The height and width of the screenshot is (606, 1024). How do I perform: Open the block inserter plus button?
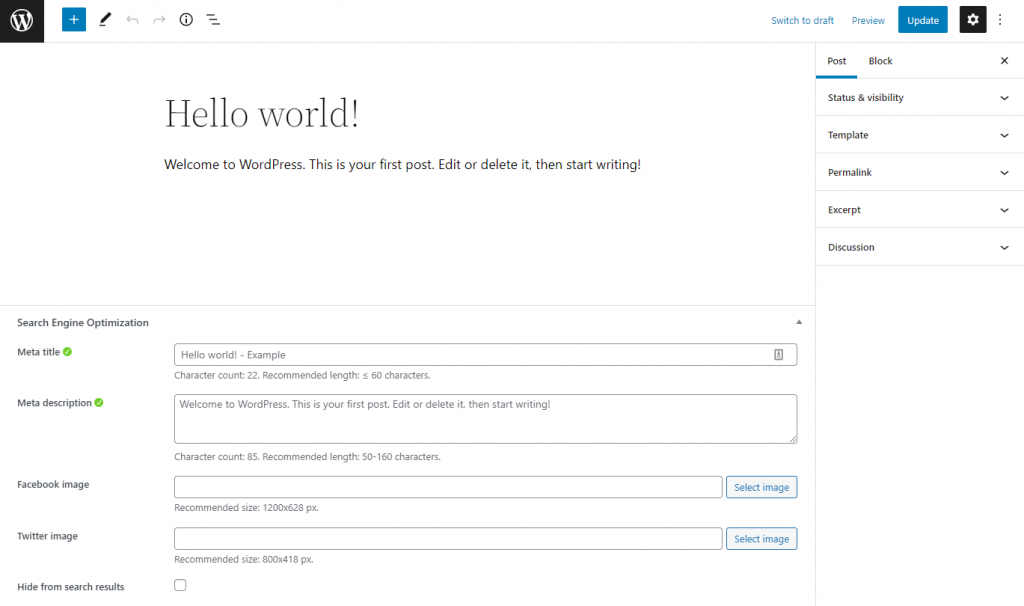[74, 20]
